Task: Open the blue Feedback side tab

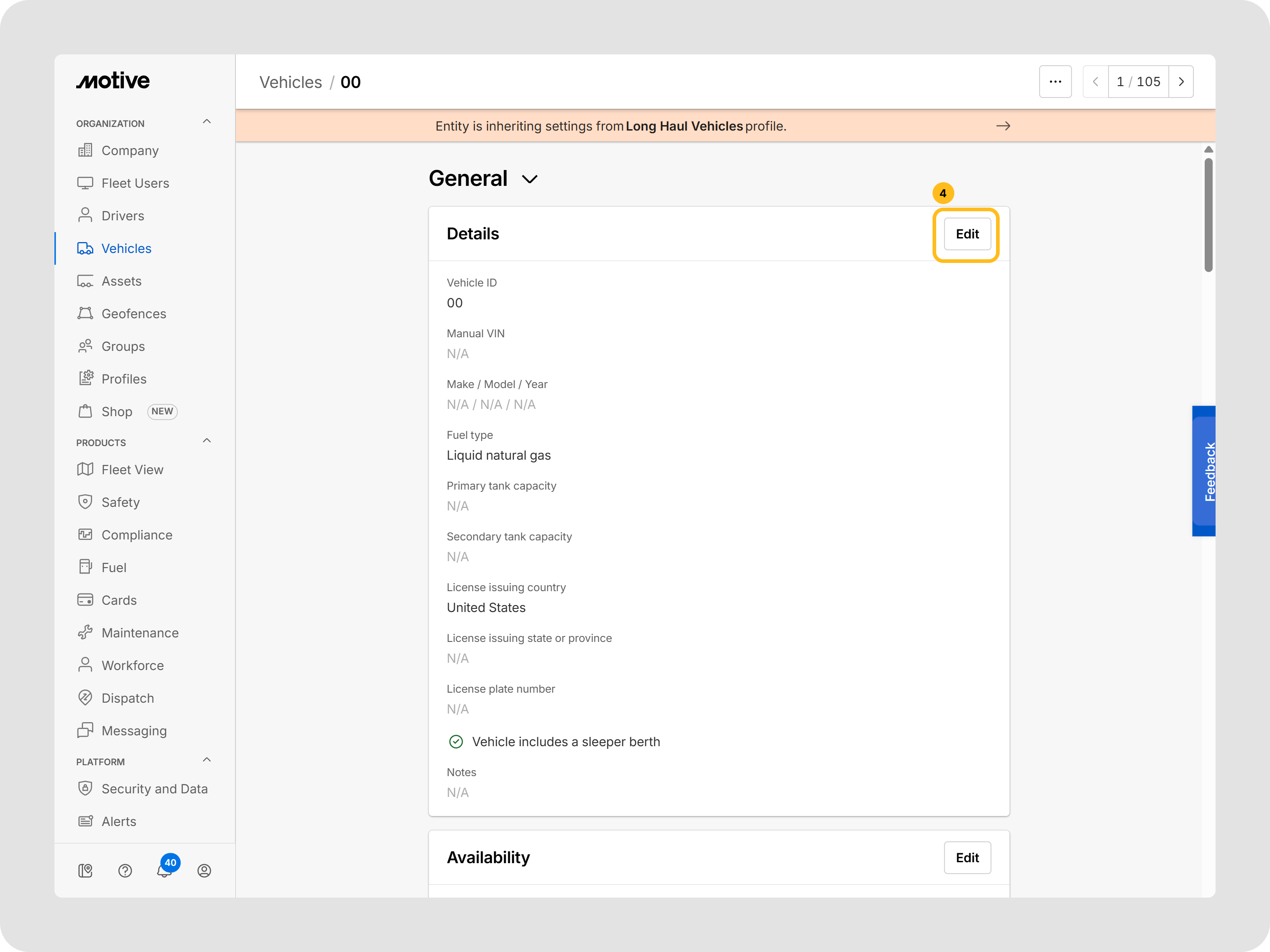Action: (x=1205, y=471)
